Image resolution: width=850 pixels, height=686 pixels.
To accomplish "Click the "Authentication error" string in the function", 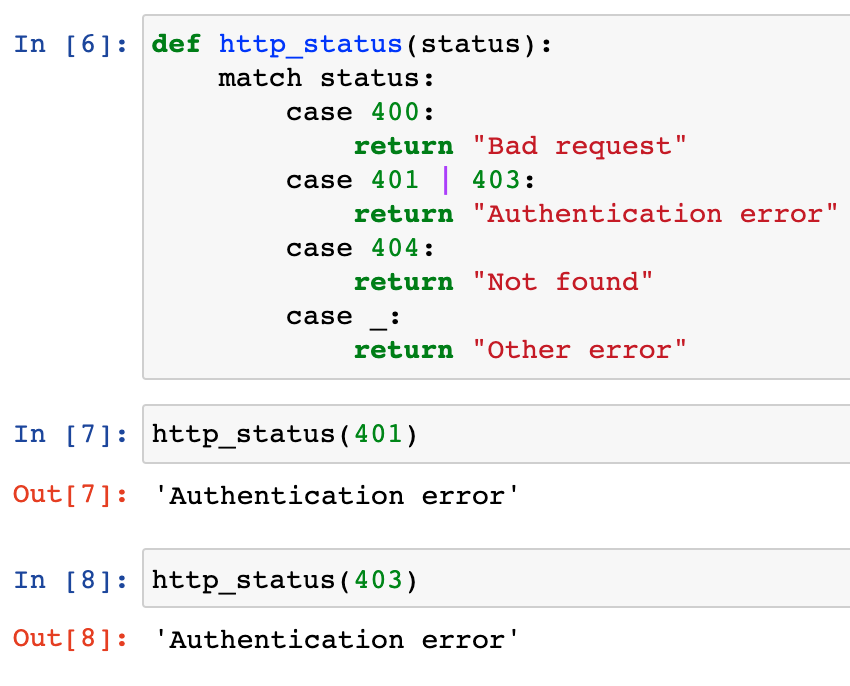I will [x=655, y=215].
